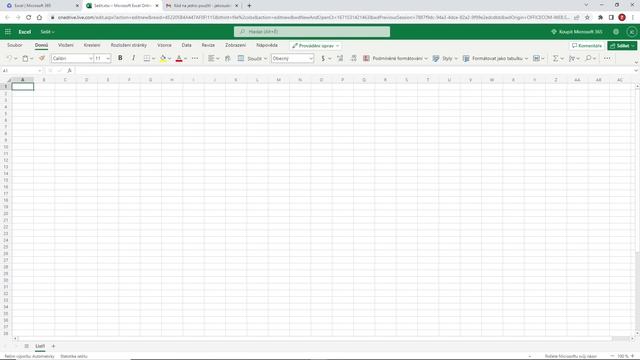Open the Provádění úprav editing mode dropdown
The height and width of the screenshot is (360, 640).
(x=316, y=46)
